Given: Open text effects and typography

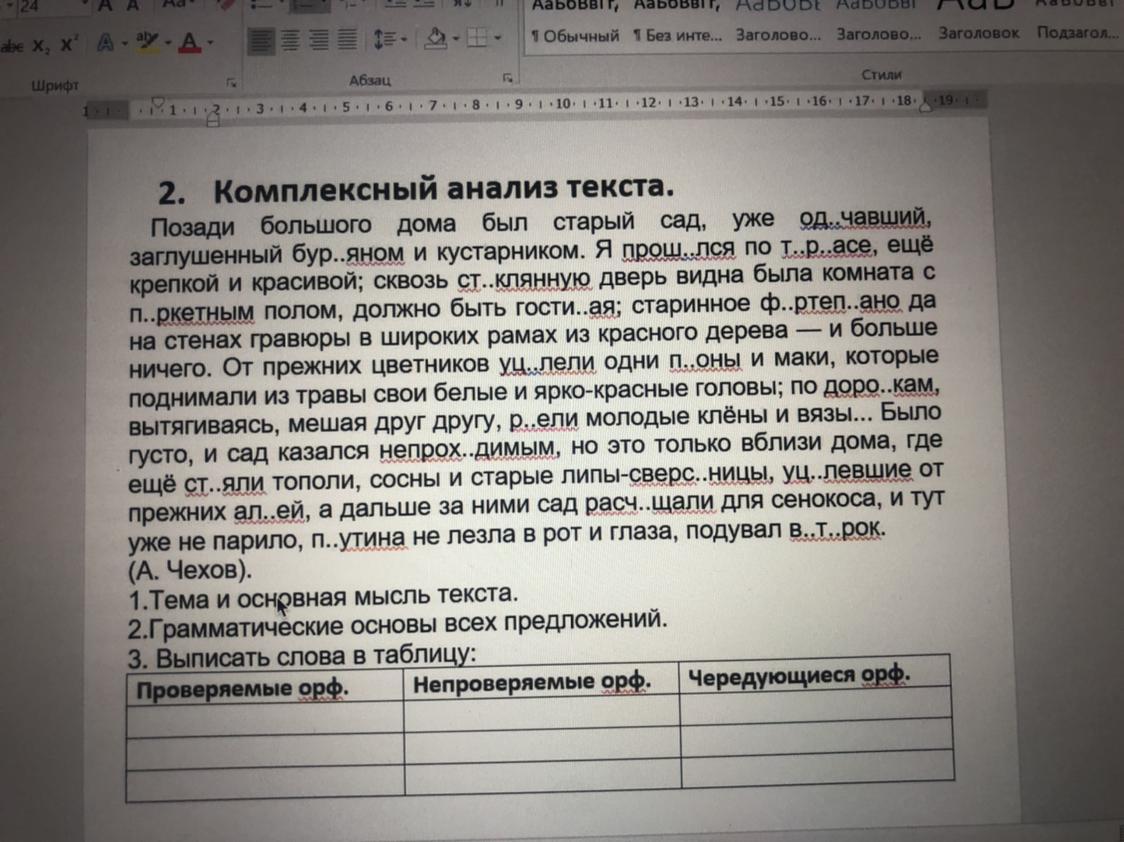Looking at the screenshot, I should (x=106, y=44).
